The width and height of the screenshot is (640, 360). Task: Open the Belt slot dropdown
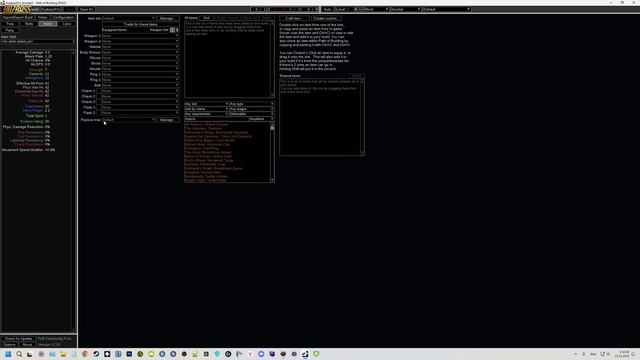point(140,85)
